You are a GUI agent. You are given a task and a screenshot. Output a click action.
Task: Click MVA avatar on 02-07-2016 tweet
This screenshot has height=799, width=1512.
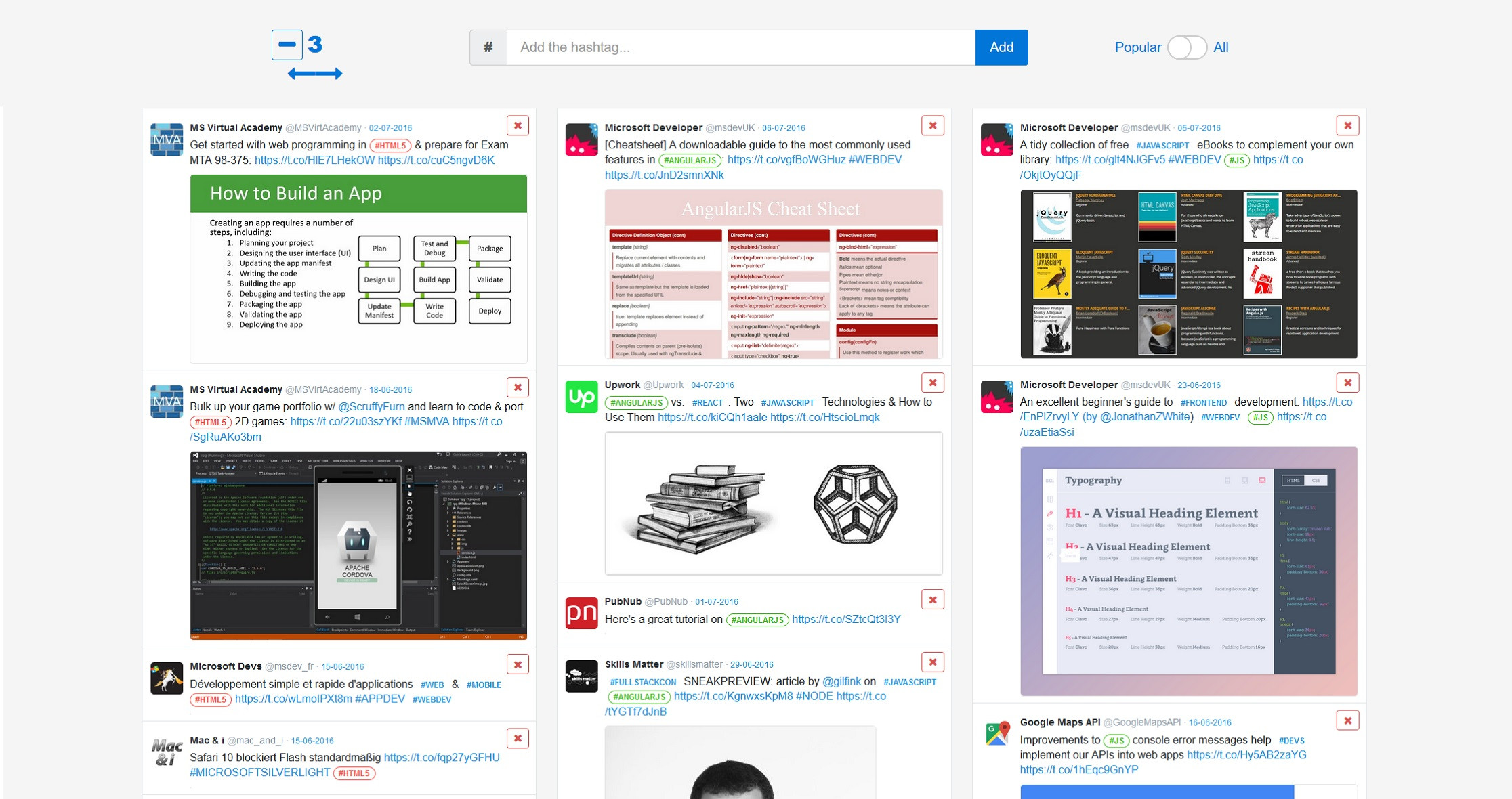(167, 139)
